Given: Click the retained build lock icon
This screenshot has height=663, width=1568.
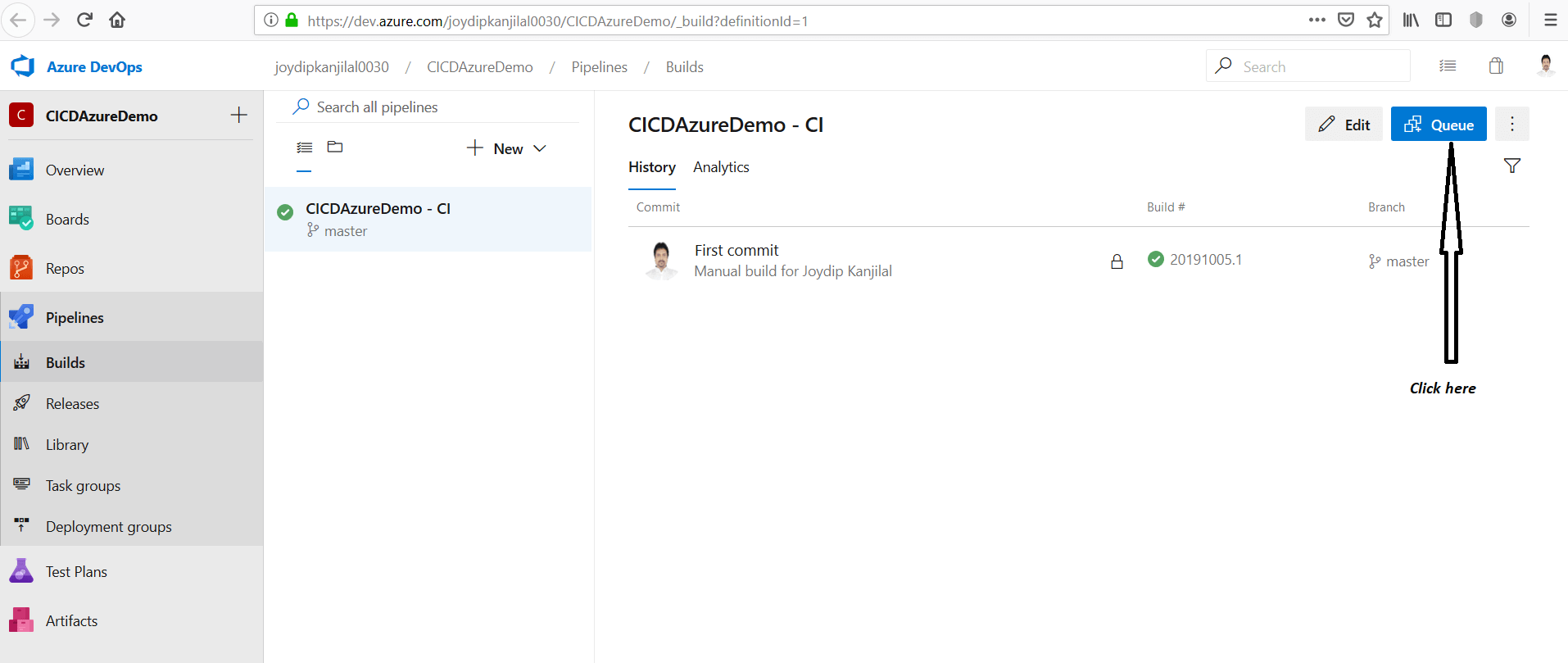Looking at the screenshot, I should click(x=1117, y=261).
